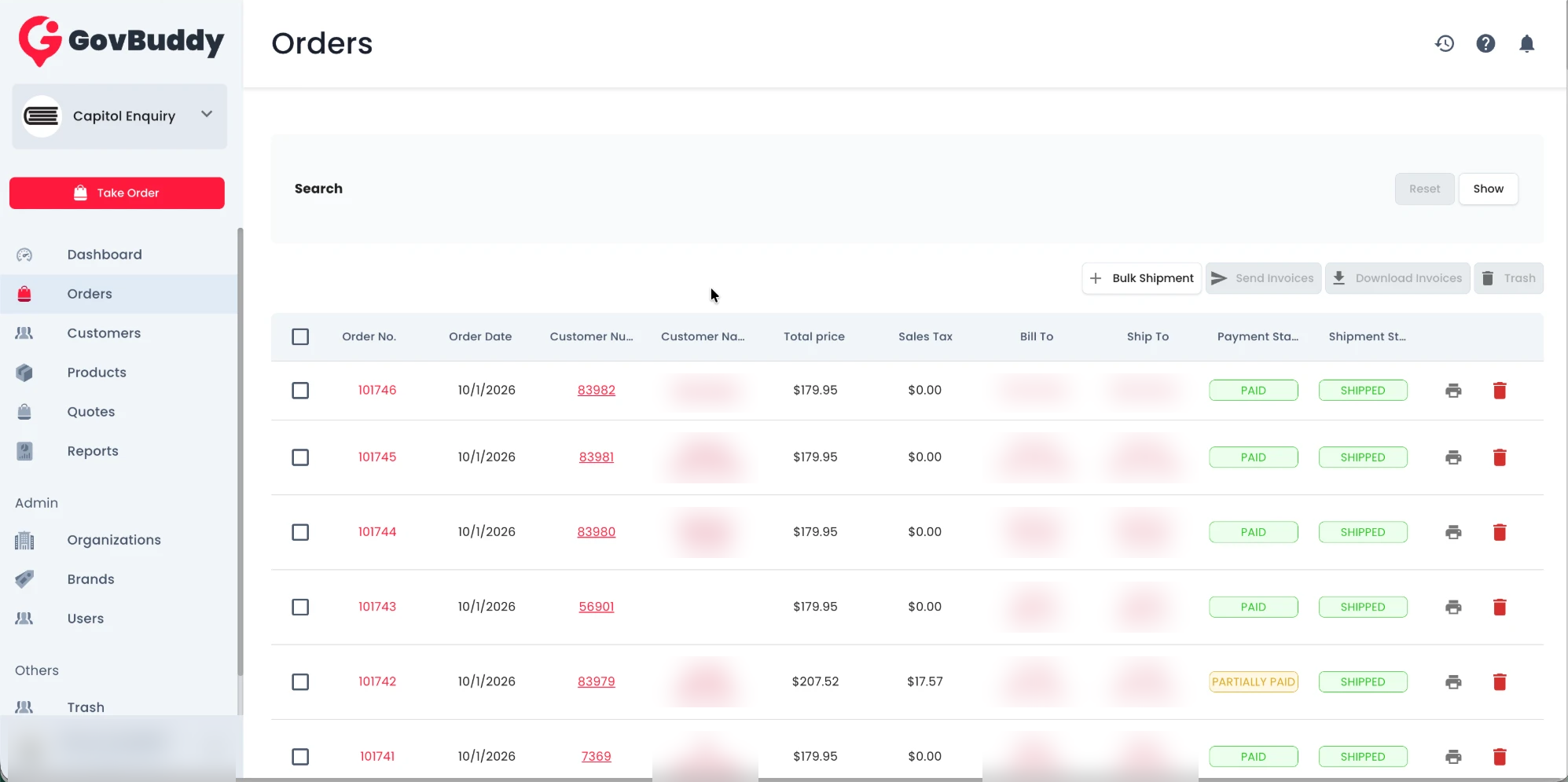Click the GovBuddy logo
This screenshot has width=1568, height=782.
pyautogui.click(x=121, y=41)
